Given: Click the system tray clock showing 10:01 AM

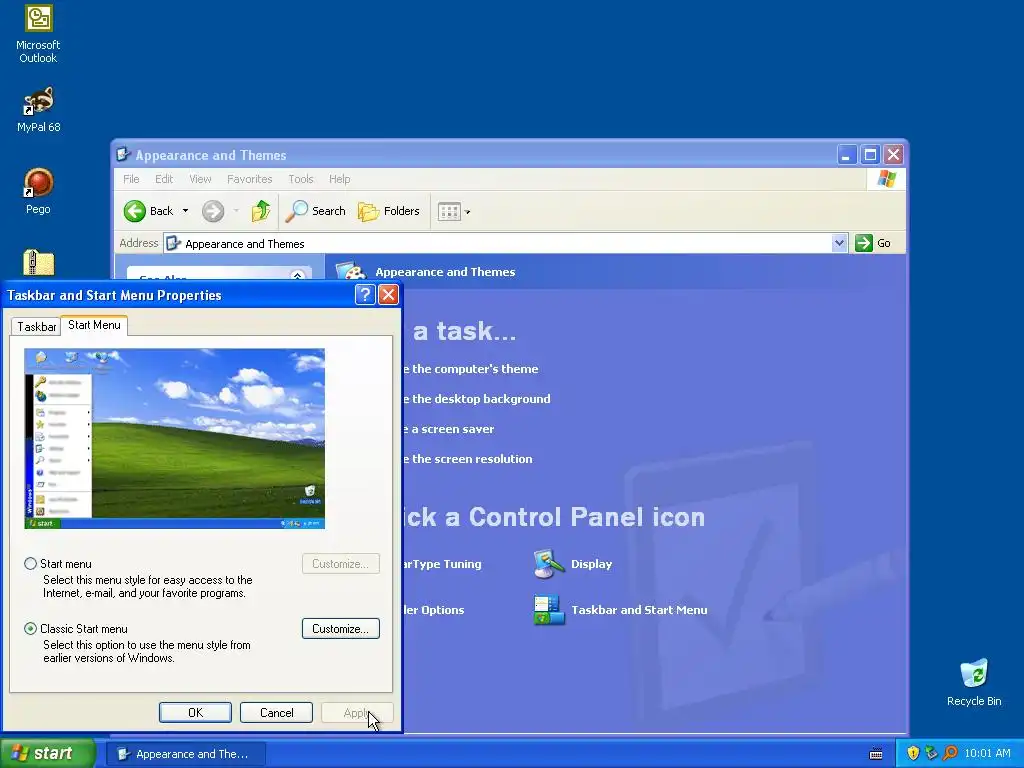Looking at the screenshot, I should tap(987, 753).
